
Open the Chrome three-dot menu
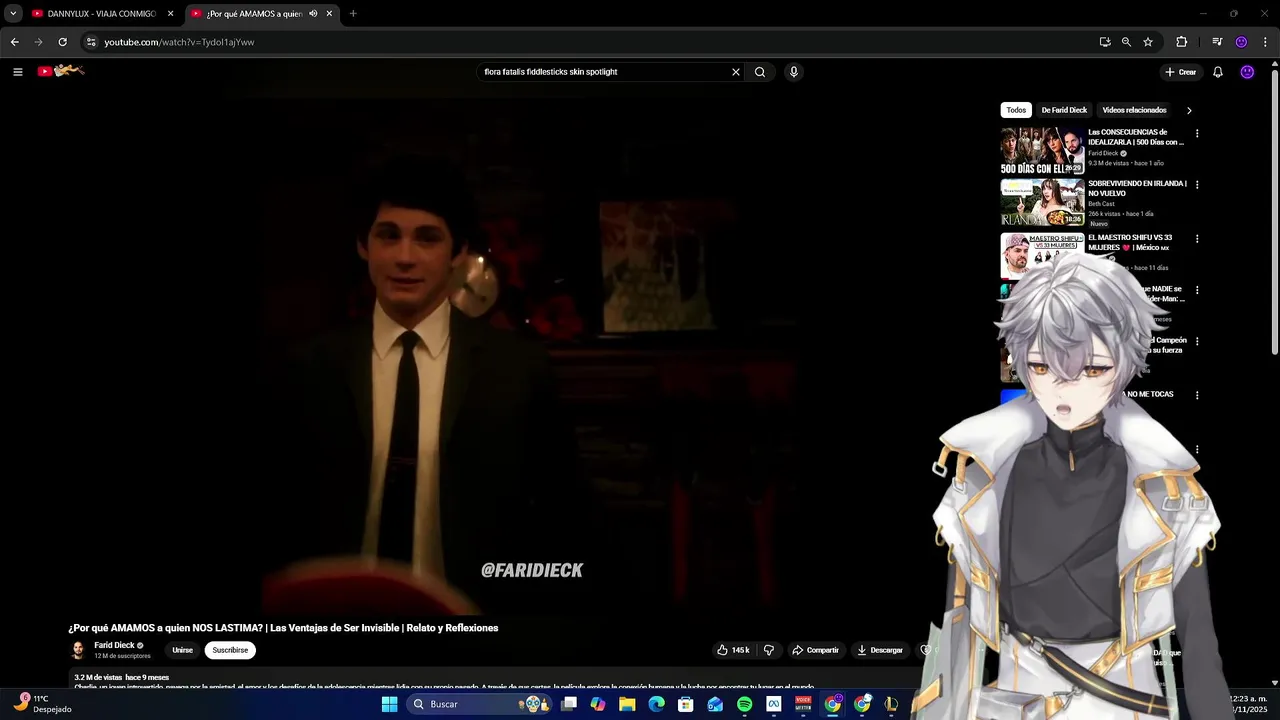1265,42
